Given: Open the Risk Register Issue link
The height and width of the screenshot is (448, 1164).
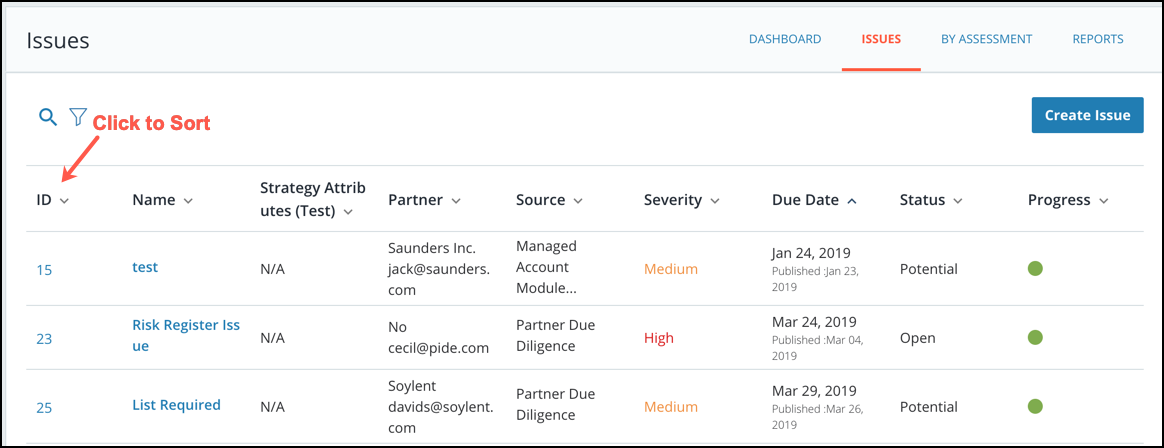Looking at the screenshot, I should pos(186,336).
